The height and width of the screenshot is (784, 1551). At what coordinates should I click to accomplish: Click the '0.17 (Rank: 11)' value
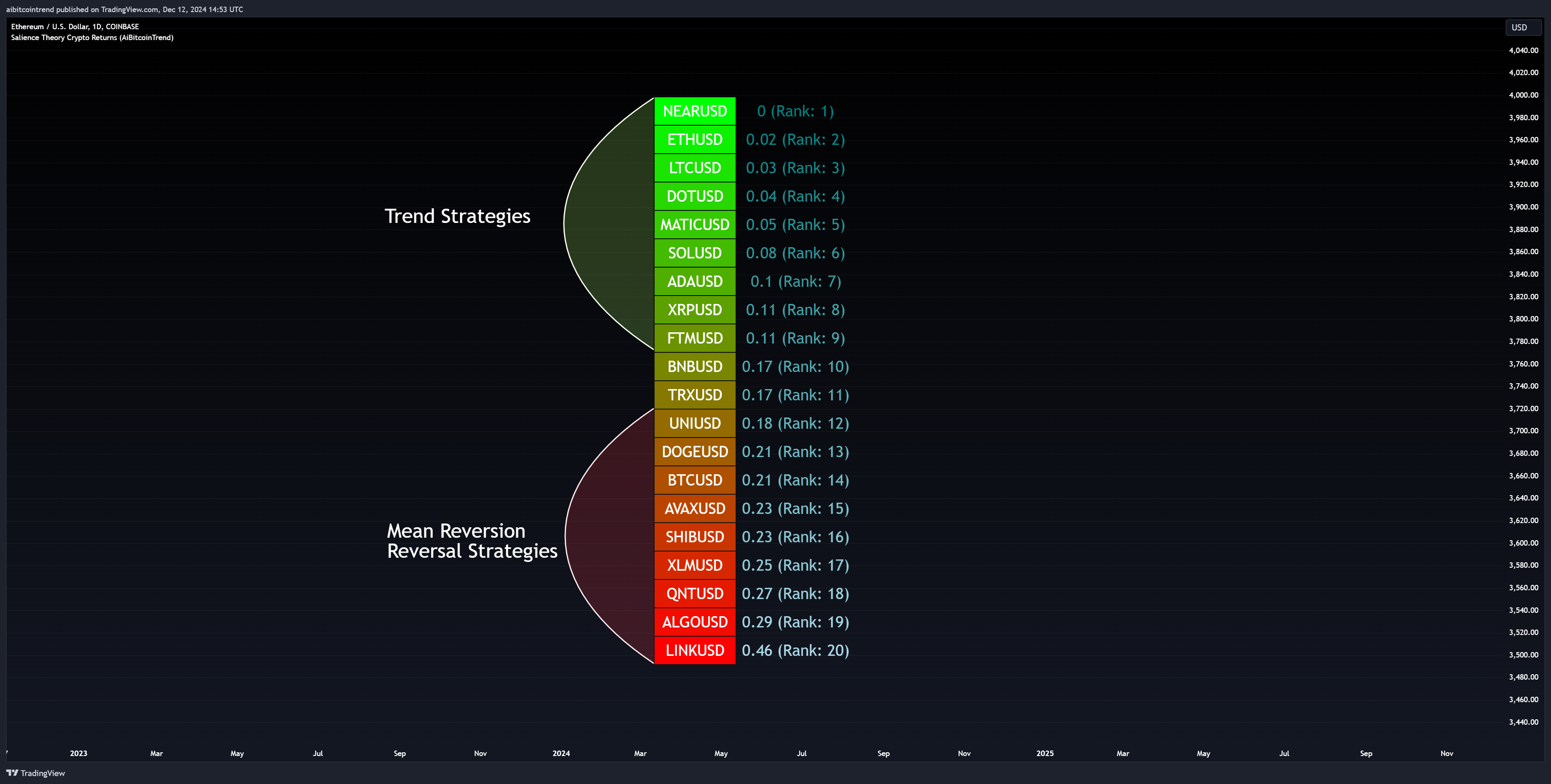[795, 395]
